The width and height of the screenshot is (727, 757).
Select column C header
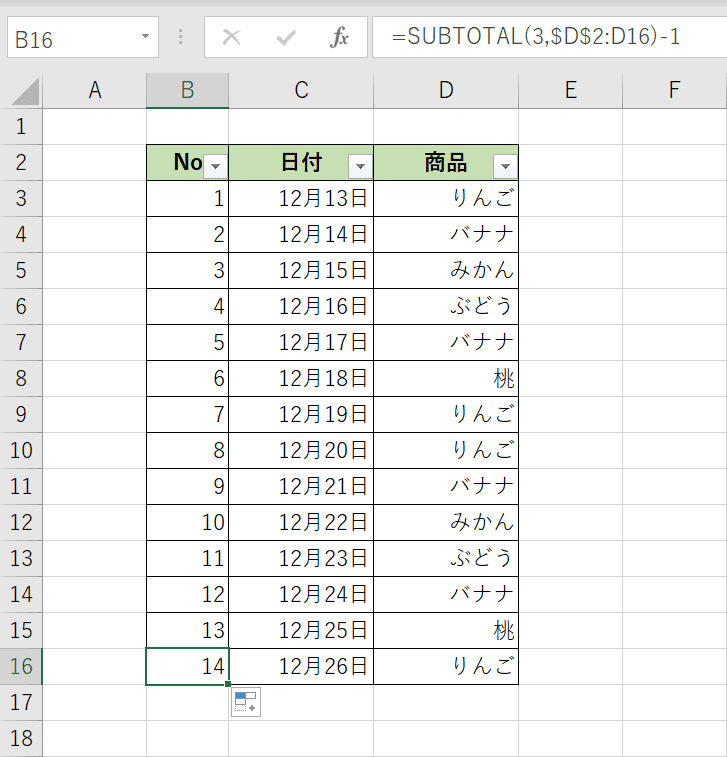coord(301,90)
